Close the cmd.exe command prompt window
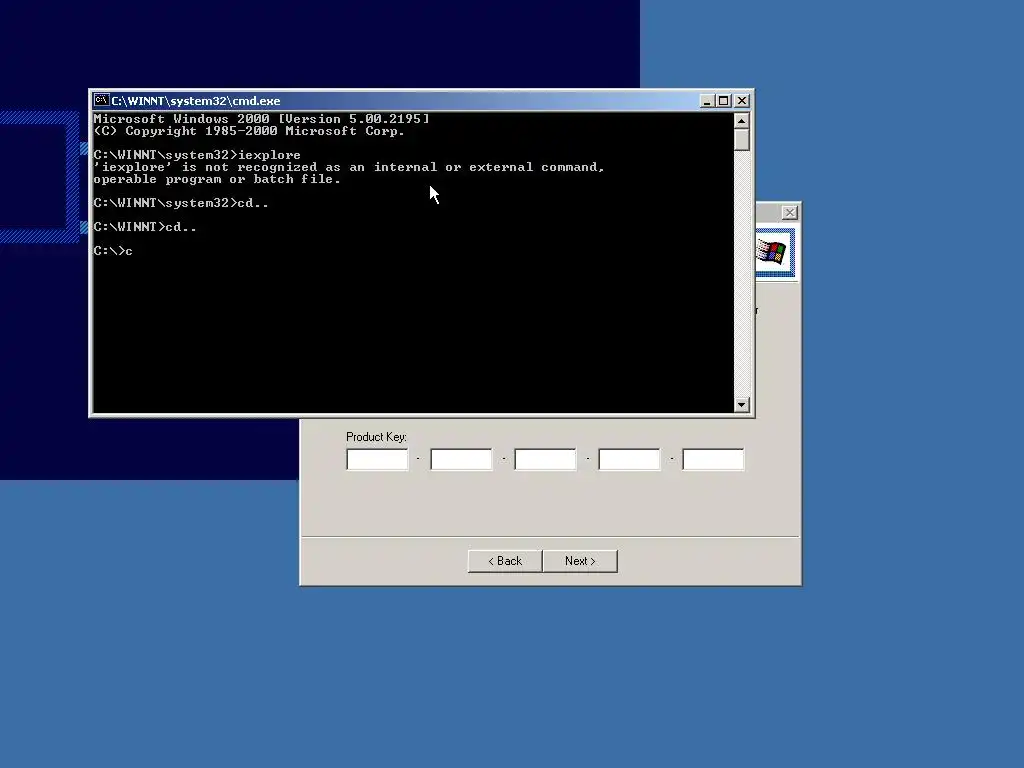 click(x=742, y=101)
